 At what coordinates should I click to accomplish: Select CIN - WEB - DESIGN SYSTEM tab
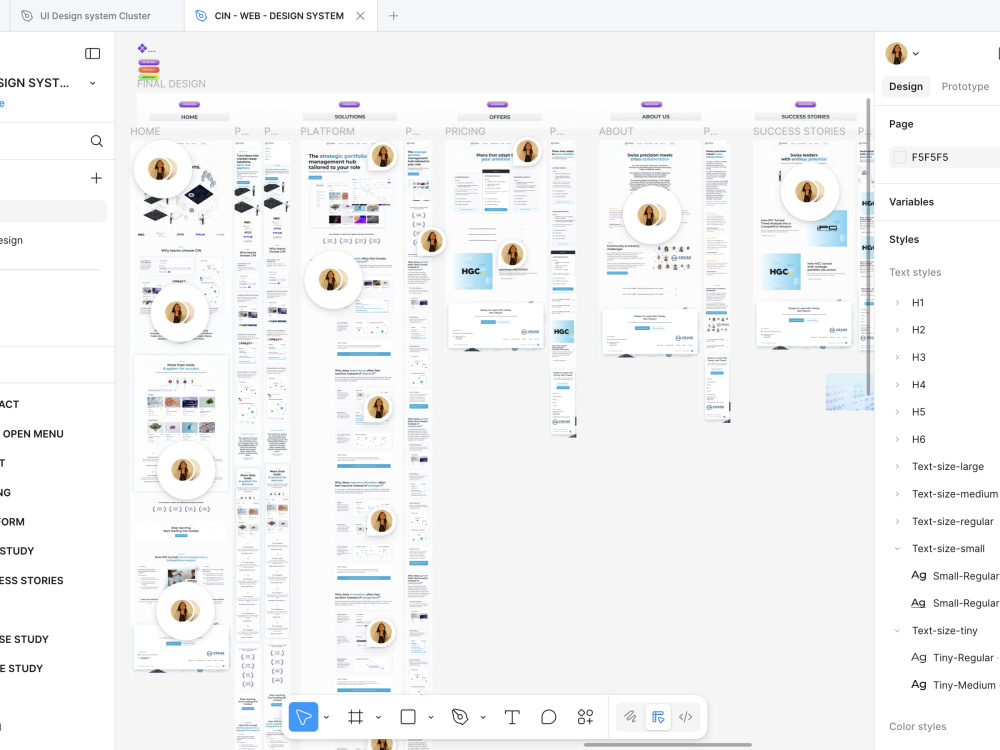279,16
